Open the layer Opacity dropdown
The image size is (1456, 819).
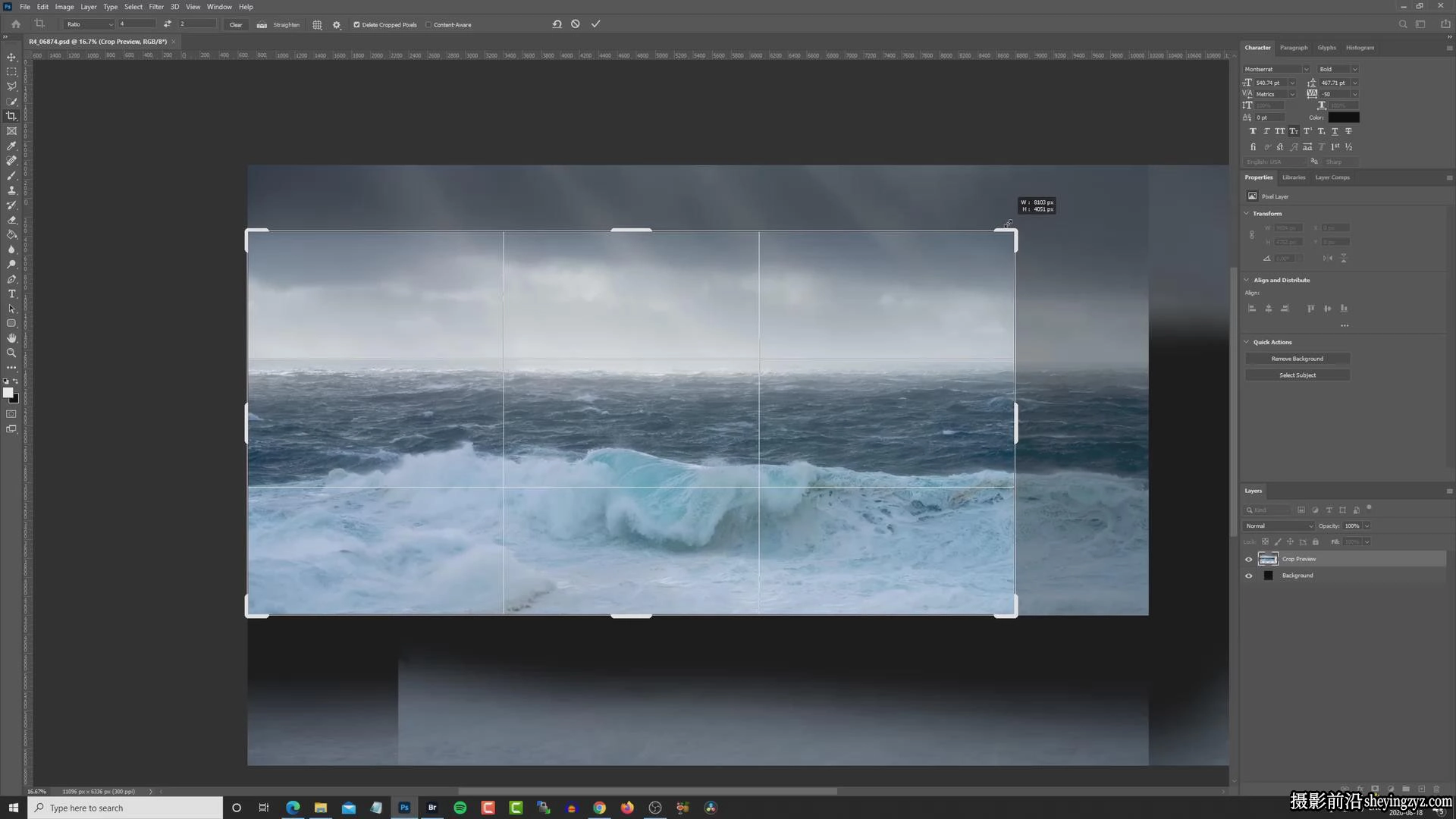[1367, 526]
